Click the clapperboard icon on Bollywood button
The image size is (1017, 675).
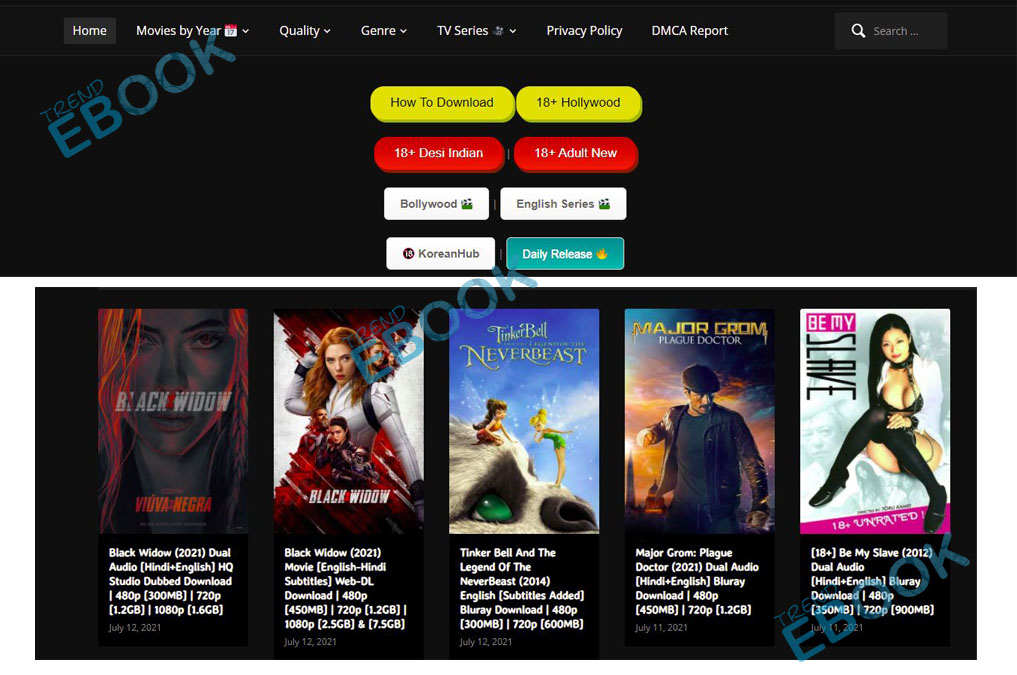click(x=466, y=204)
